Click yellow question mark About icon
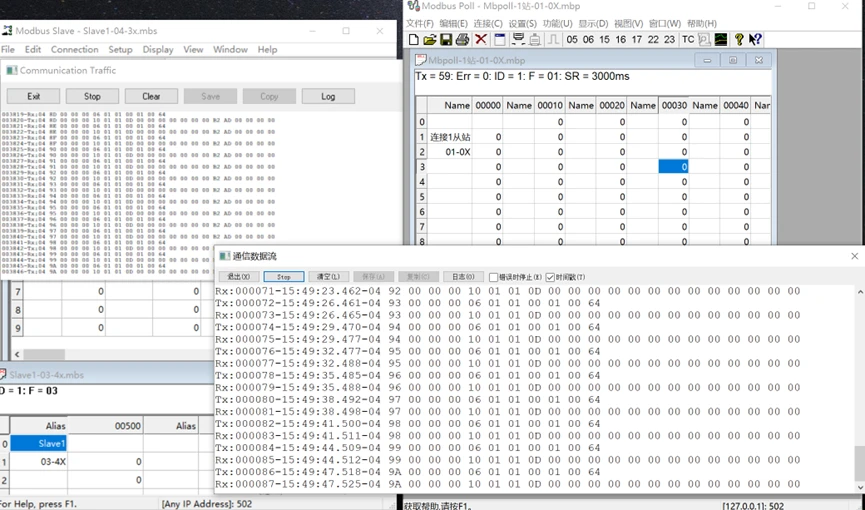Screen dimensions: 865x510 tap(739, 39)
